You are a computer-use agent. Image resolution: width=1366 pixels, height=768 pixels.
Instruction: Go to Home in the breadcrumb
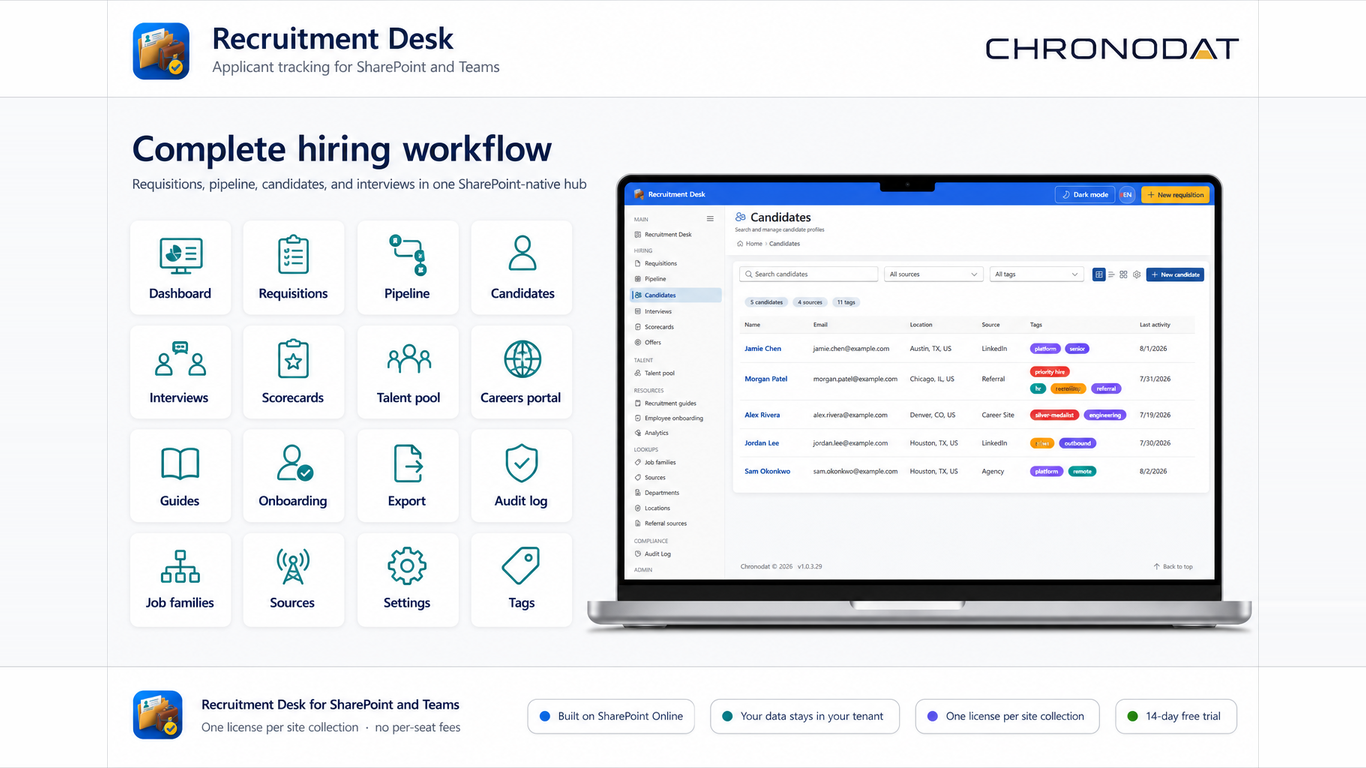[x=751, y=244]
